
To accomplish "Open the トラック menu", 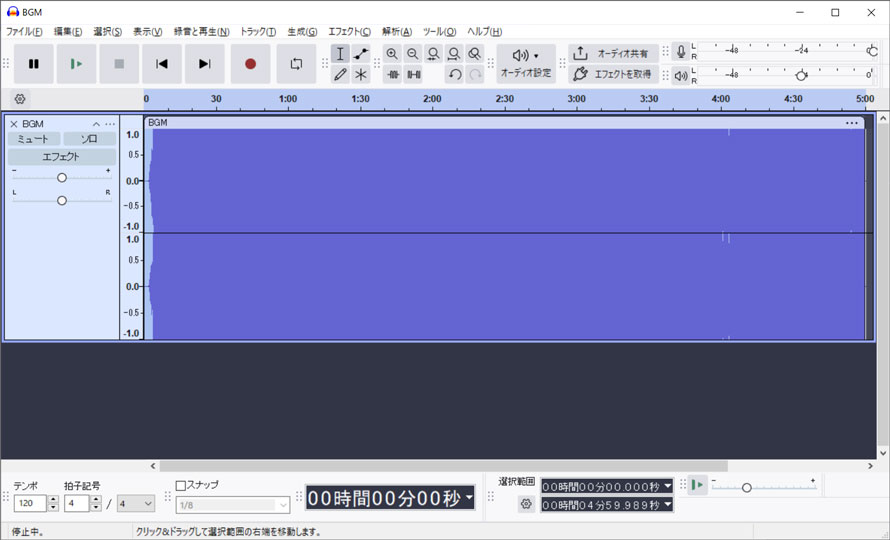I will 258,32.
